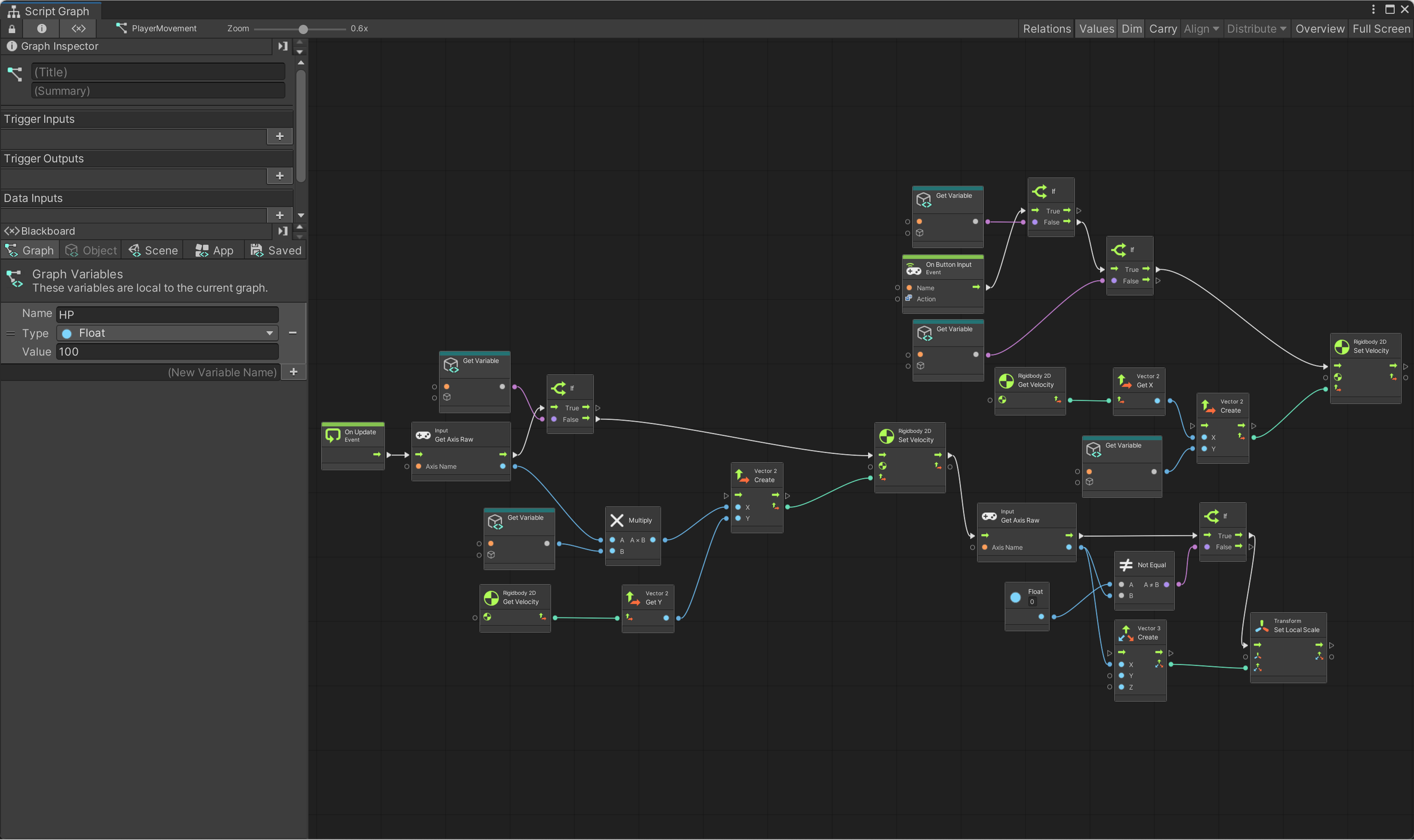This screenshot has height=840, width=1414.
Task: Add a new Trigger Inputs entry
Action: (279, 136)
